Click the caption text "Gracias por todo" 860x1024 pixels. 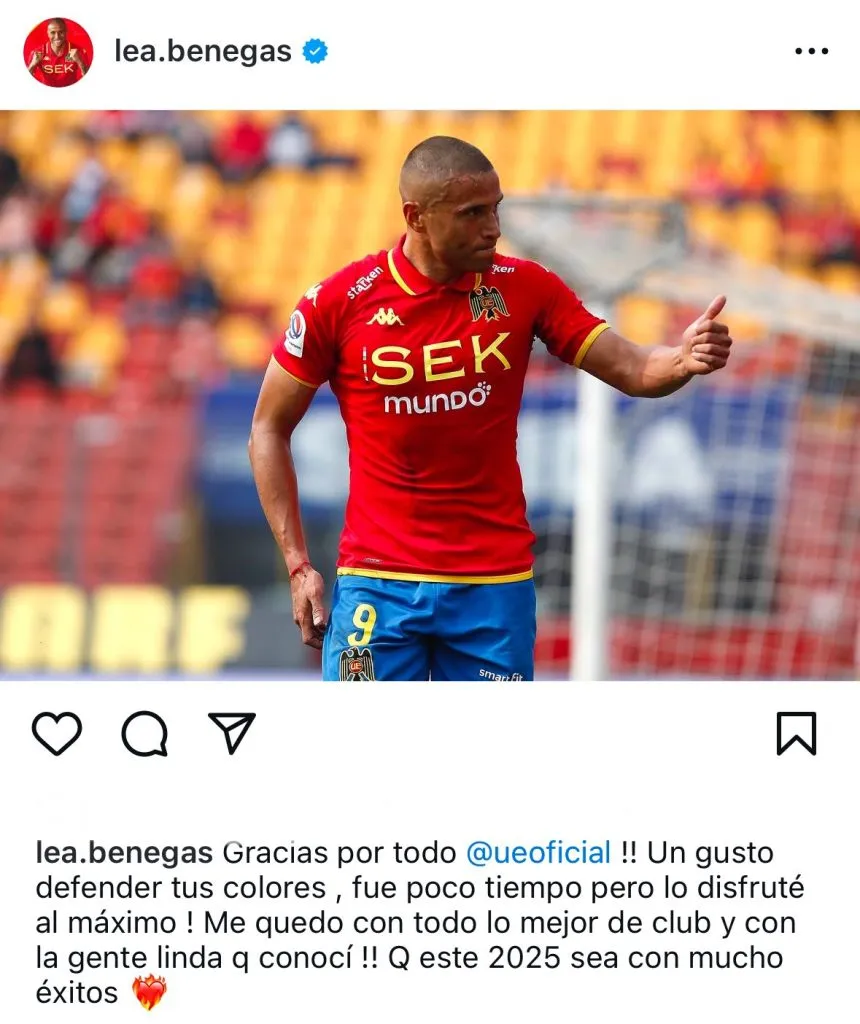(340, 853)
